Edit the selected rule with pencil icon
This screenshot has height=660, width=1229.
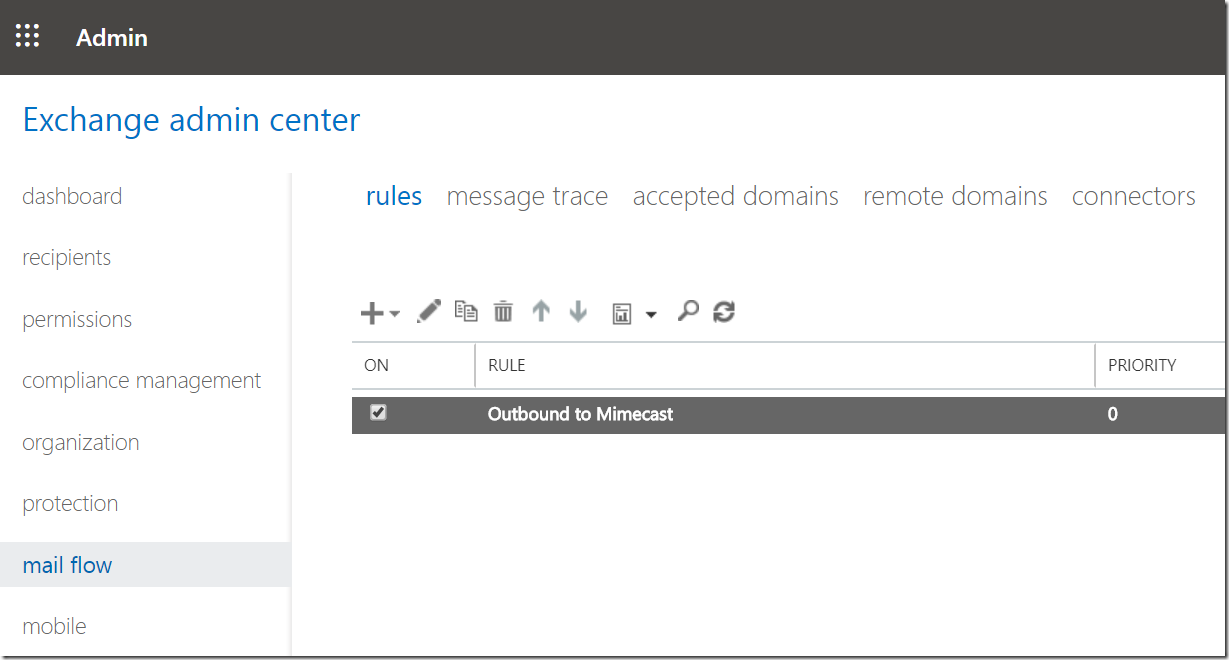point(428,311)
